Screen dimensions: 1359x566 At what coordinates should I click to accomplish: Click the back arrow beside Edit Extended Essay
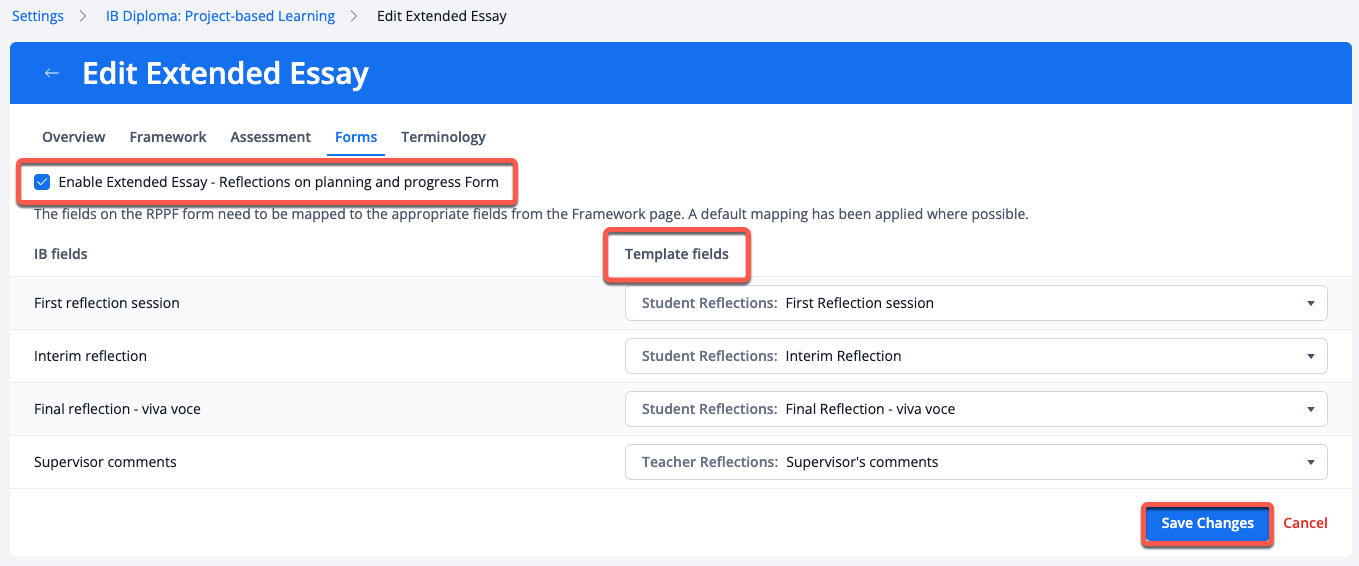click(x=52, y=73)
